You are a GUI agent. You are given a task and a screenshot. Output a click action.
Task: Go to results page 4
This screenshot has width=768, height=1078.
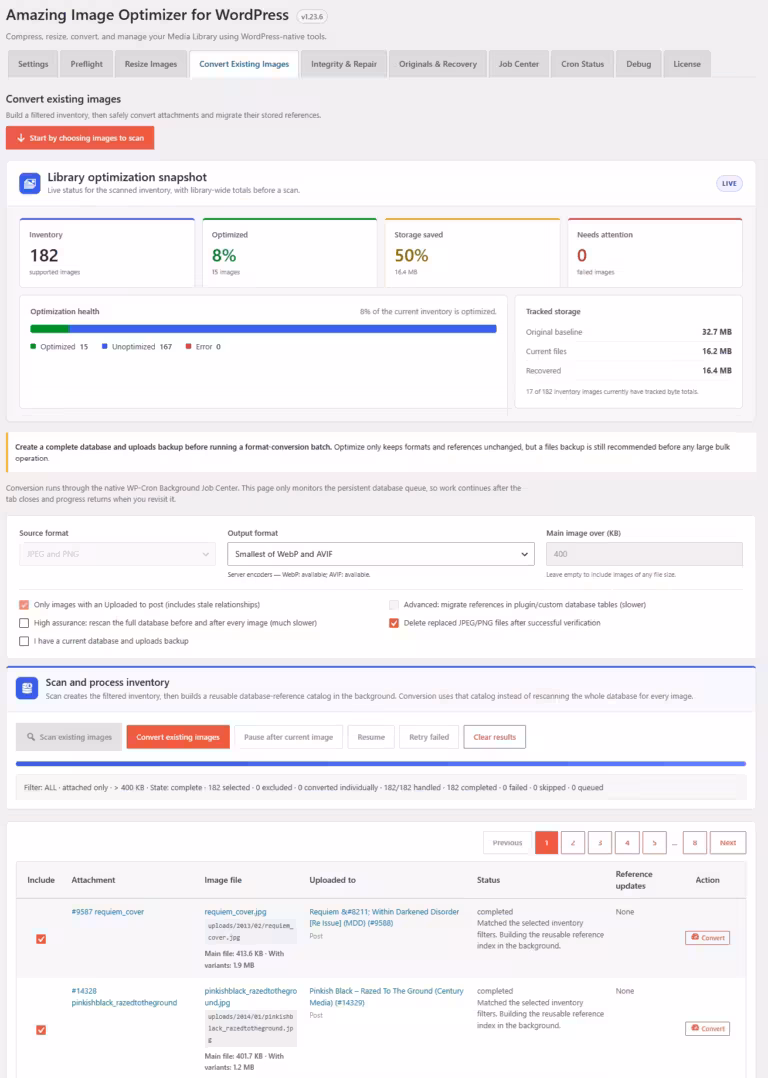tap(627, 843)
